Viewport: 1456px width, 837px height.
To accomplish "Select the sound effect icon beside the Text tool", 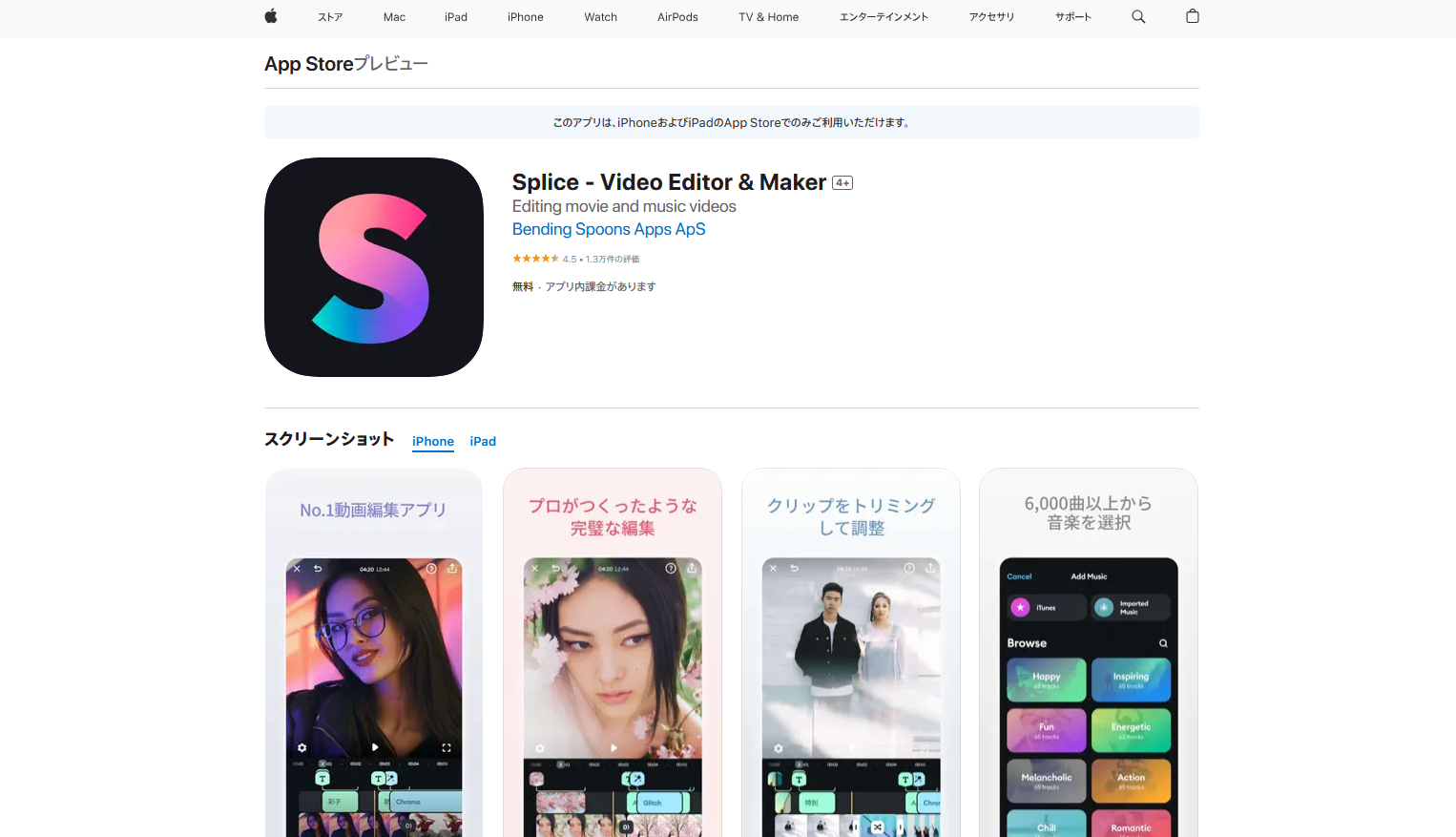I will [x=391, y=778].
